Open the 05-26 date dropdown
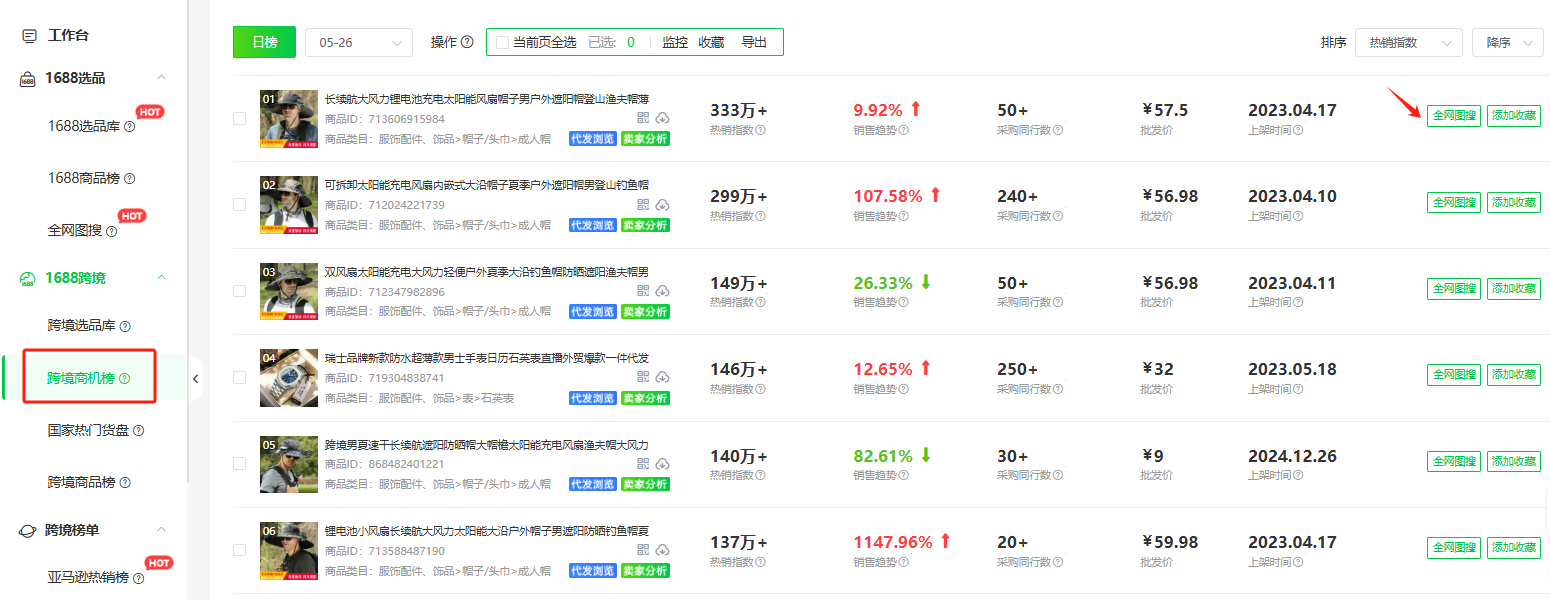Screen dimensions: 1550x600 click(358, 42)
